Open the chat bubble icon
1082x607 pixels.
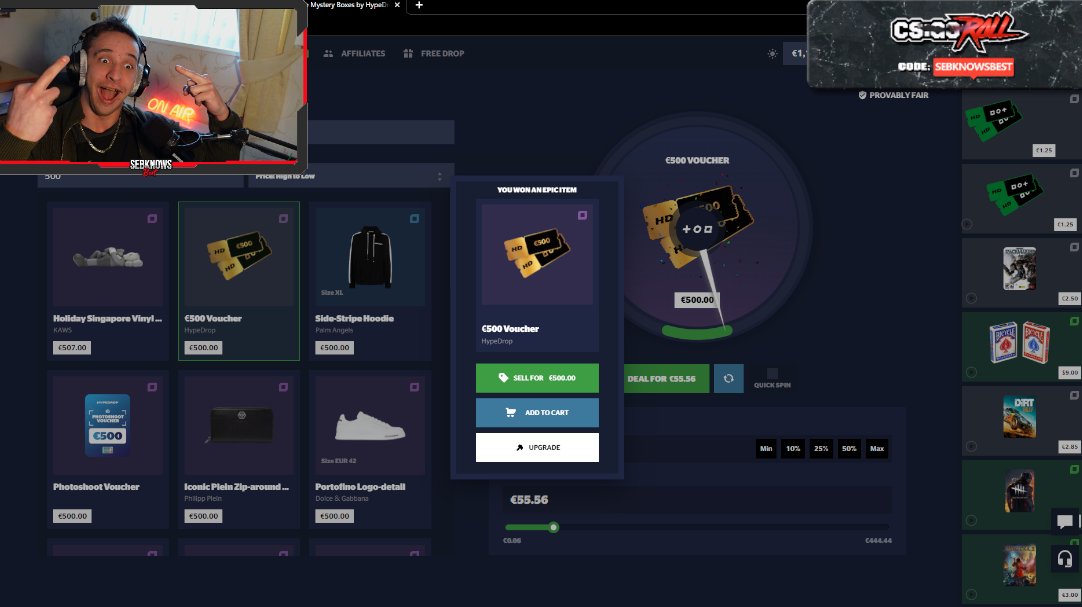point(1065,521)
